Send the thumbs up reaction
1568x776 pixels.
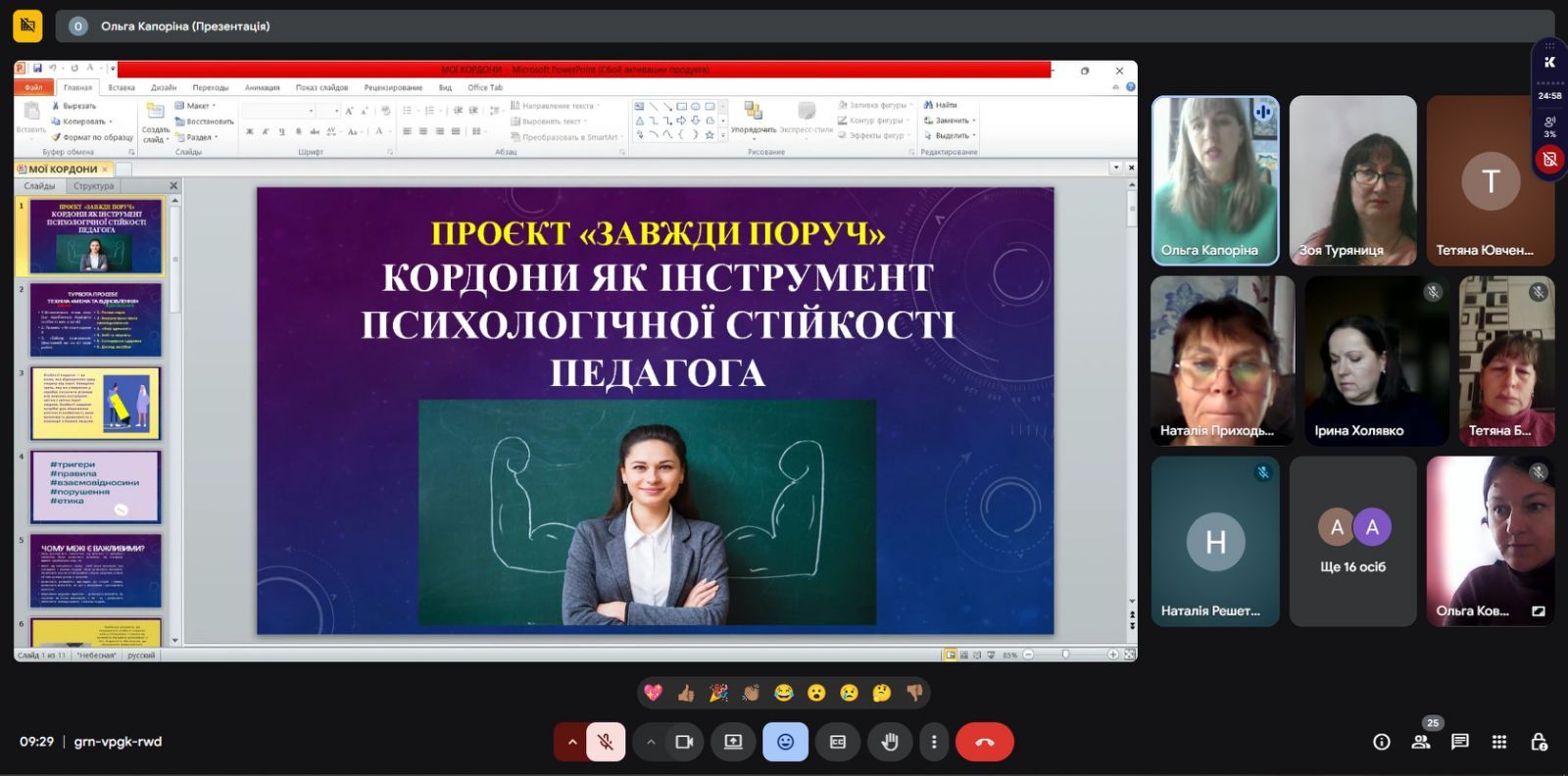686,693
